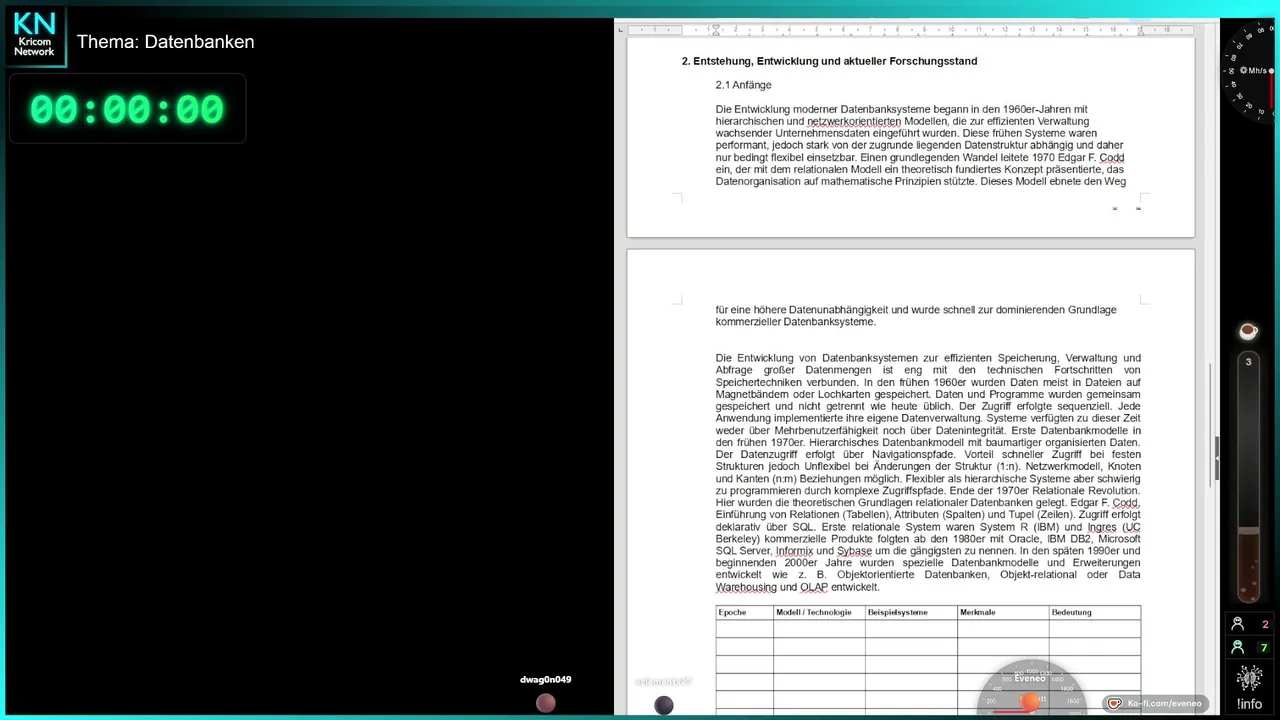This screenshot has height=720, width=1280.
Task: Click the 'Thema: Datenbanken' title text
Action: (166, 42)
